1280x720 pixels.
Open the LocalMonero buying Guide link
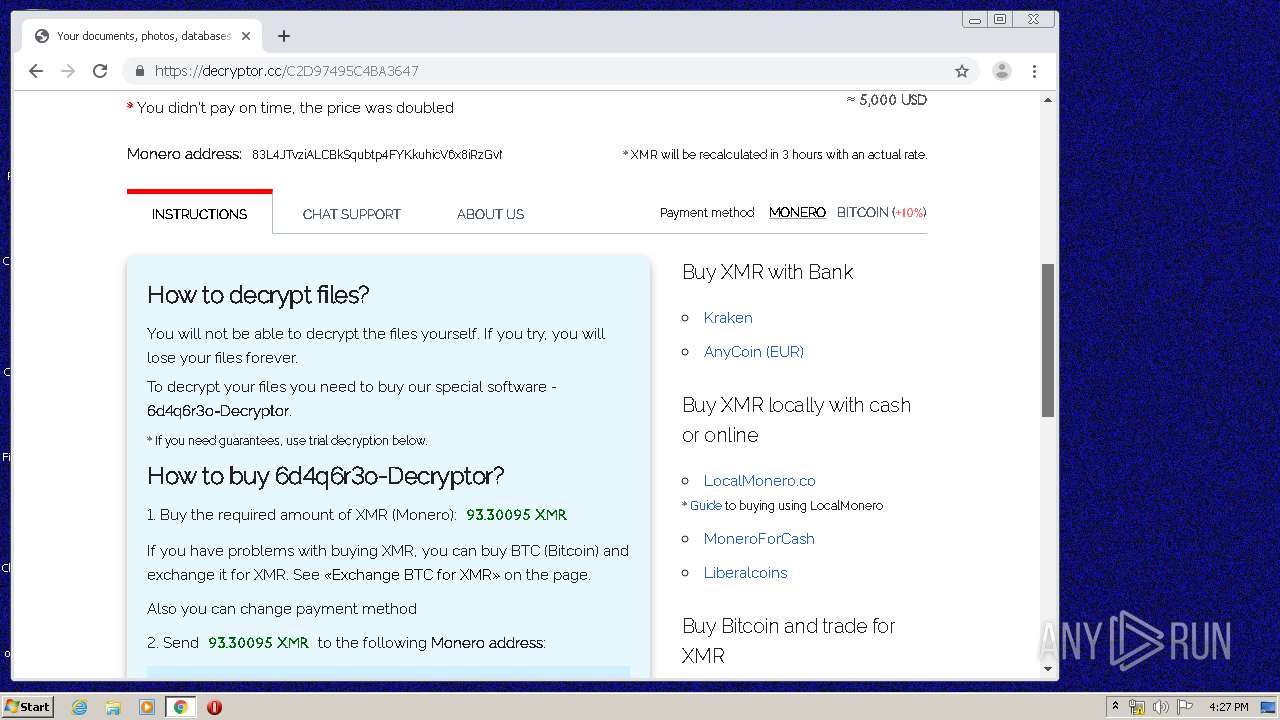pos(705,506)
